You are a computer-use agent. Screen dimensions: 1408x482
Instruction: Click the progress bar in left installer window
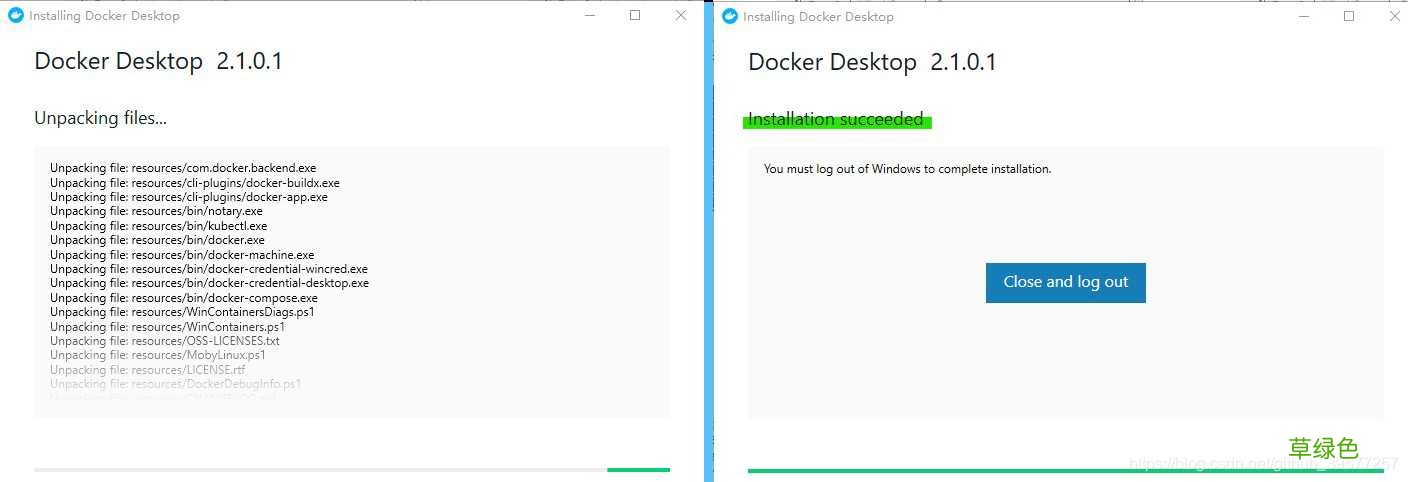[352, 469]
